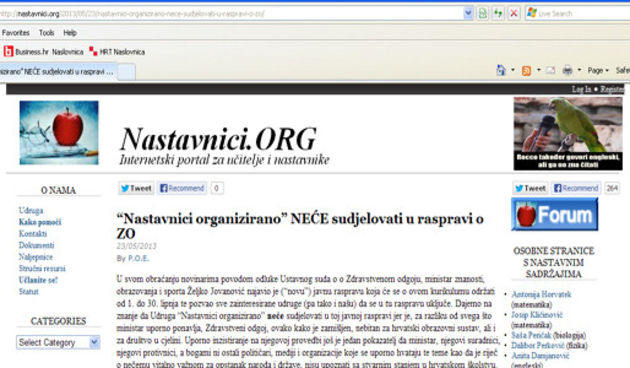Click the address bar URL field

pos(231,14)
